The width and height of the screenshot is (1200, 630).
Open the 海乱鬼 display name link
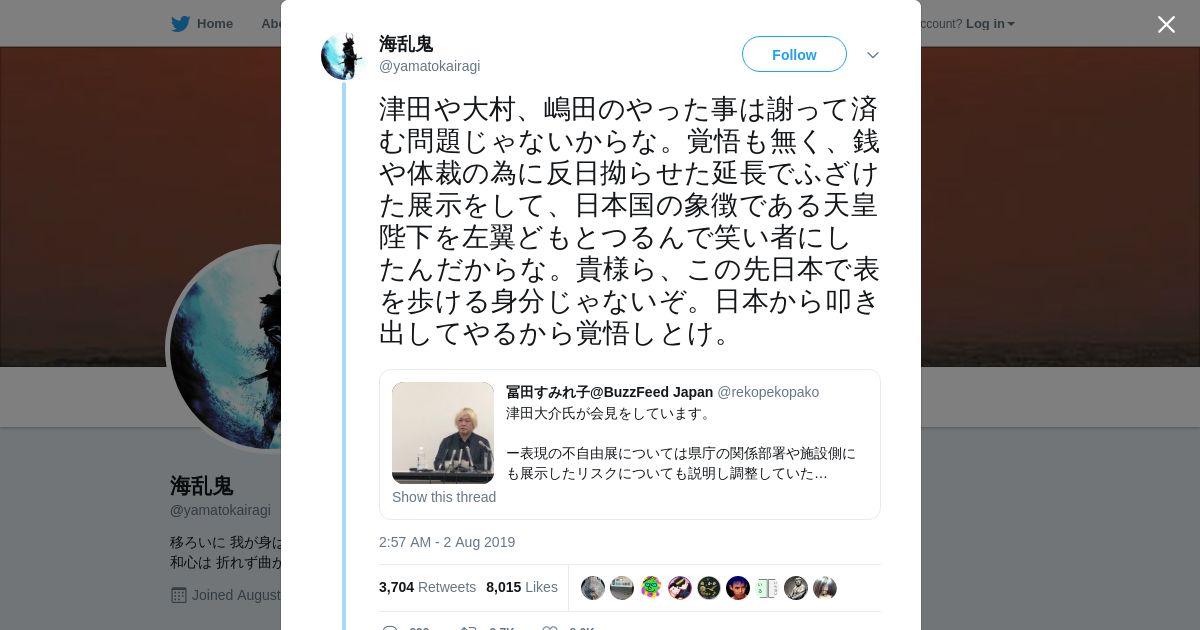(x=406, y=44)
